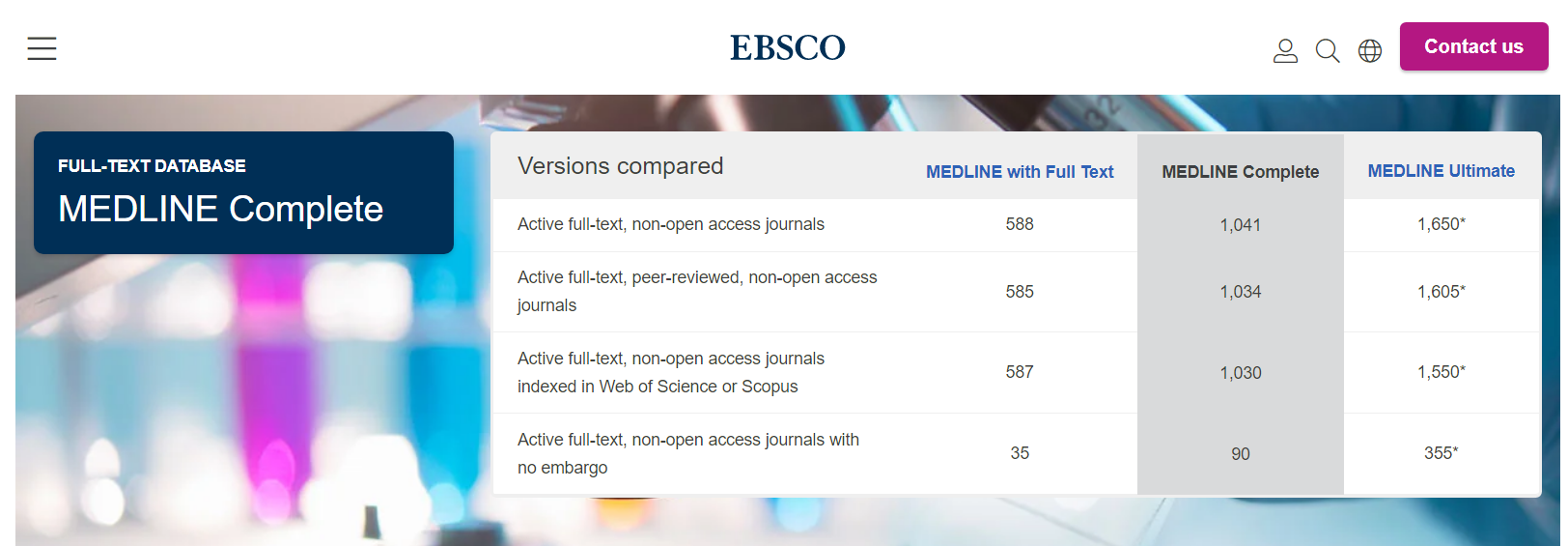Screen dimensions: 1568x546
Task: Open the hamburger navigation menu
Action: click(42, 48)
